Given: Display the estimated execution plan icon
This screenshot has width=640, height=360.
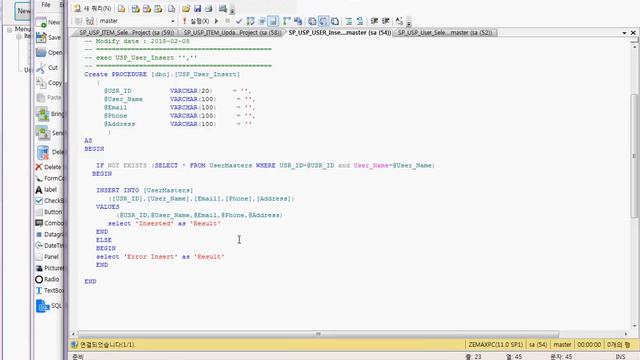Looking at the screenshot, I should tap(250, 21).
